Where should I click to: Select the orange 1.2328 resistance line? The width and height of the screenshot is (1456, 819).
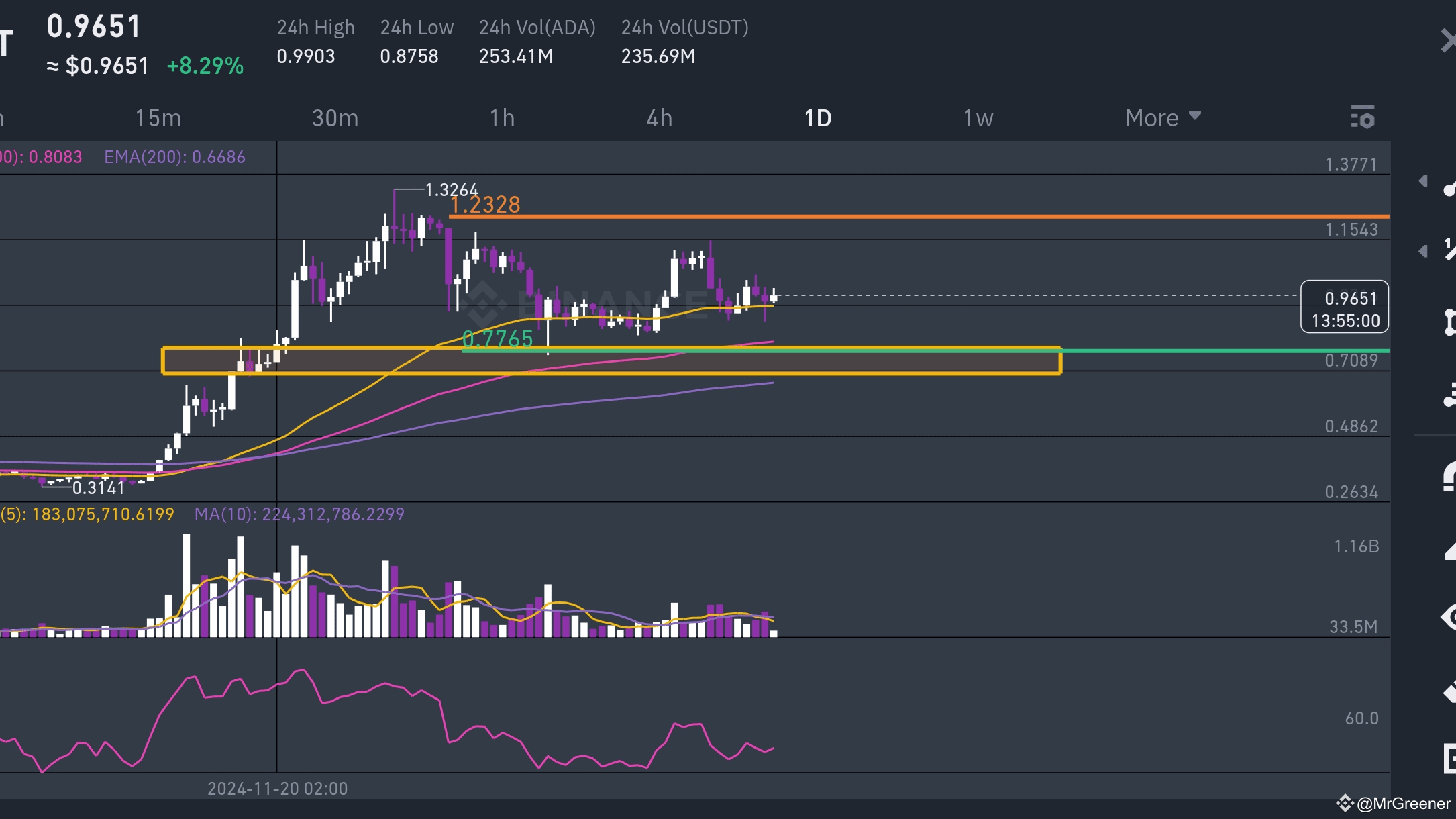click(x=919, y=217)
